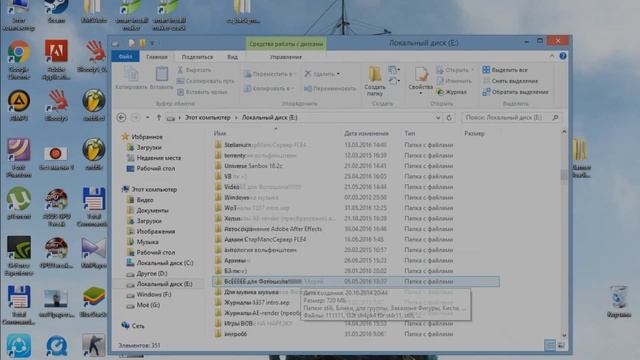This screenshot has height=360, width=640.
Task: Click Скопировать путь in ribbon
Action: click(206, 81)
